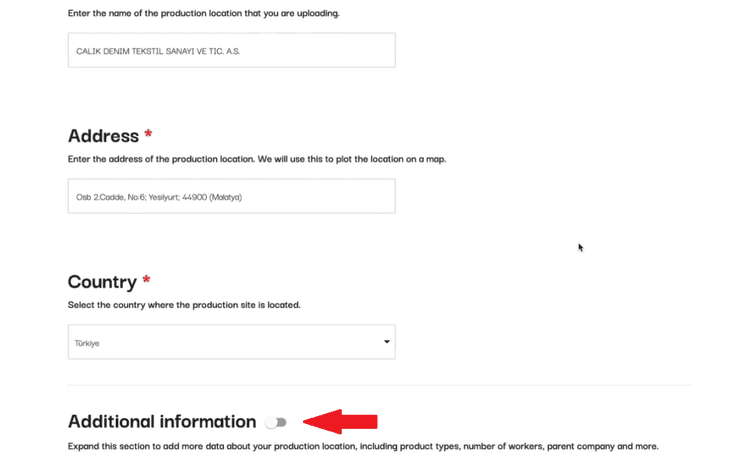Enable the Additional information toggle switch
Screen dimensions: 750x459
coord(276,423)
